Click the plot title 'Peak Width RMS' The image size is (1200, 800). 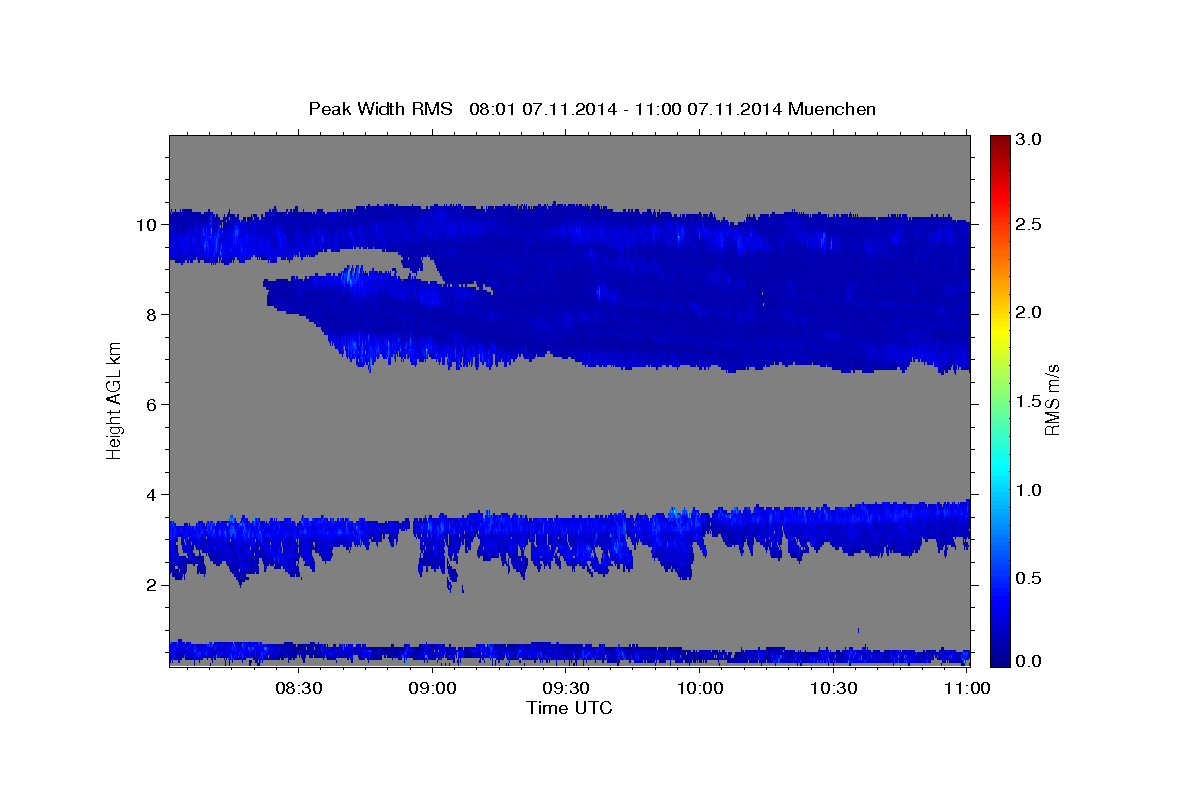click(380, 108)
